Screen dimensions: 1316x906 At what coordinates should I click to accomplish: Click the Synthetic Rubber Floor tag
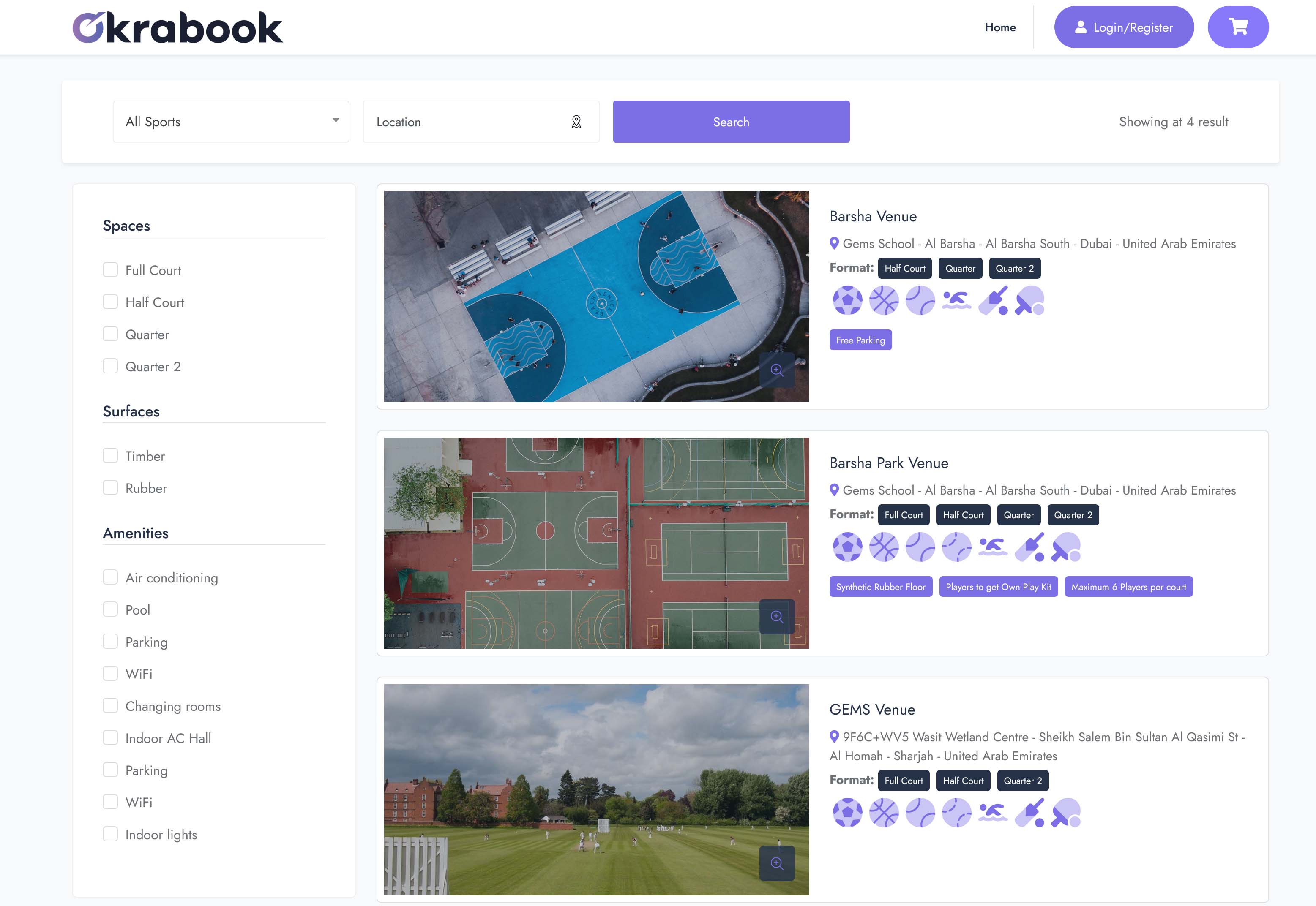(x=880, y=587)
